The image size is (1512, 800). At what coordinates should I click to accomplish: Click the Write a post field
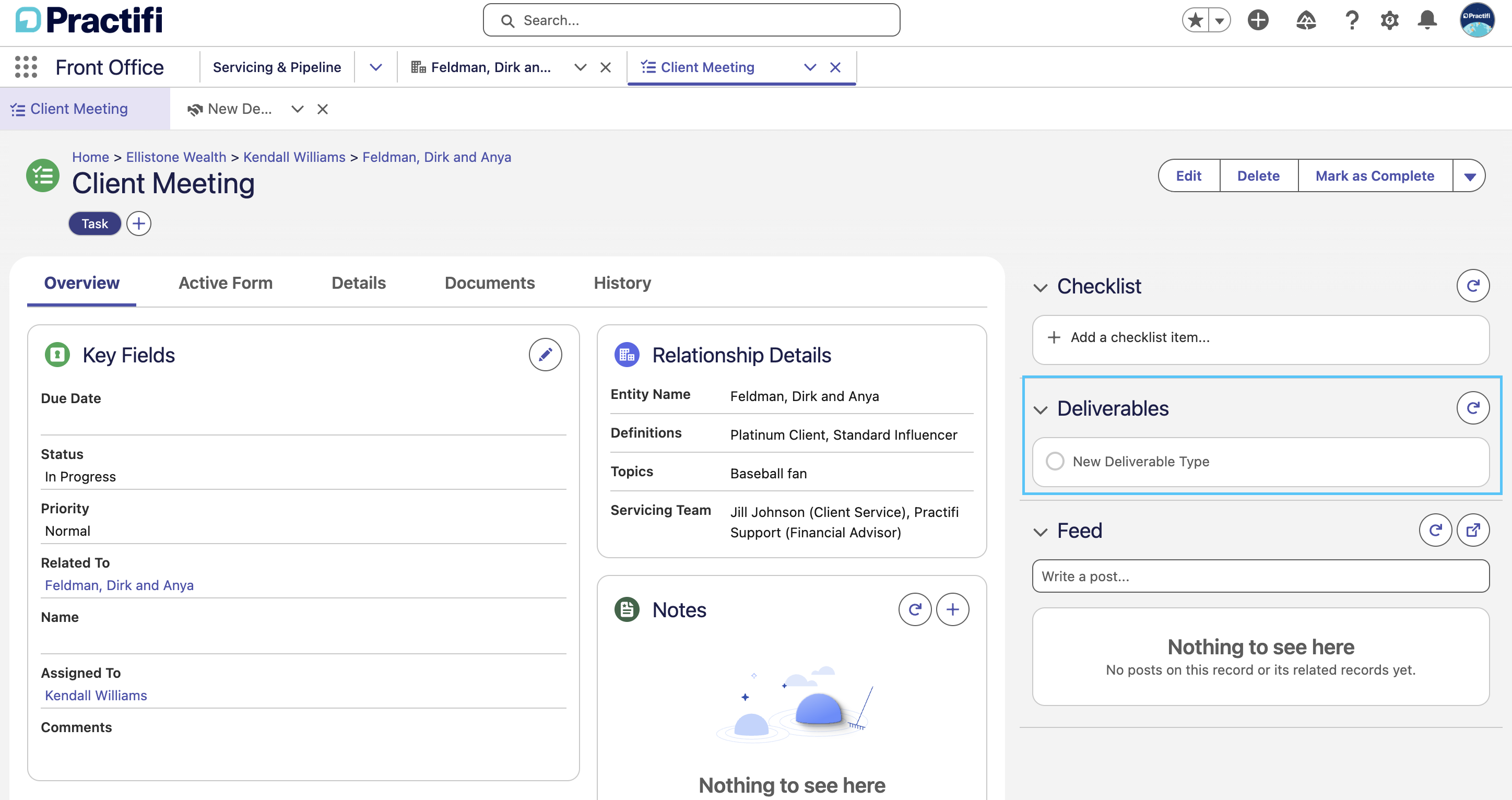pos(1260,576)
